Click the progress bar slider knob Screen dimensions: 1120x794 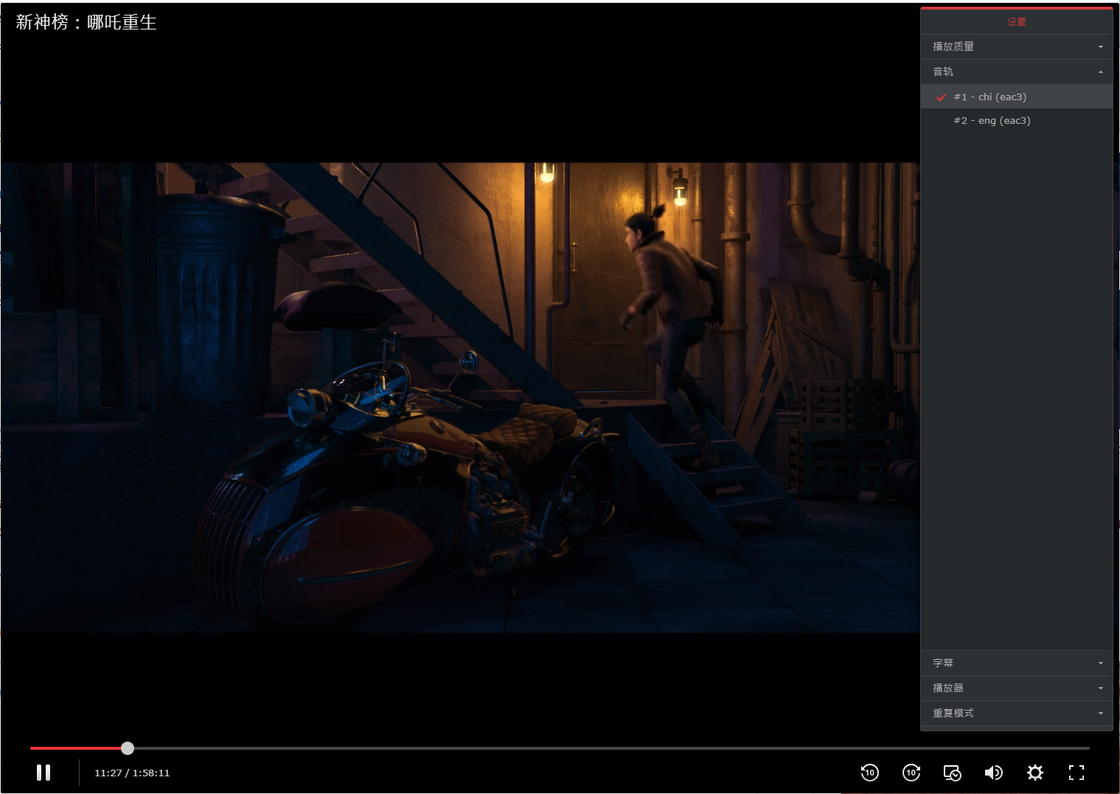pos(127,748)
